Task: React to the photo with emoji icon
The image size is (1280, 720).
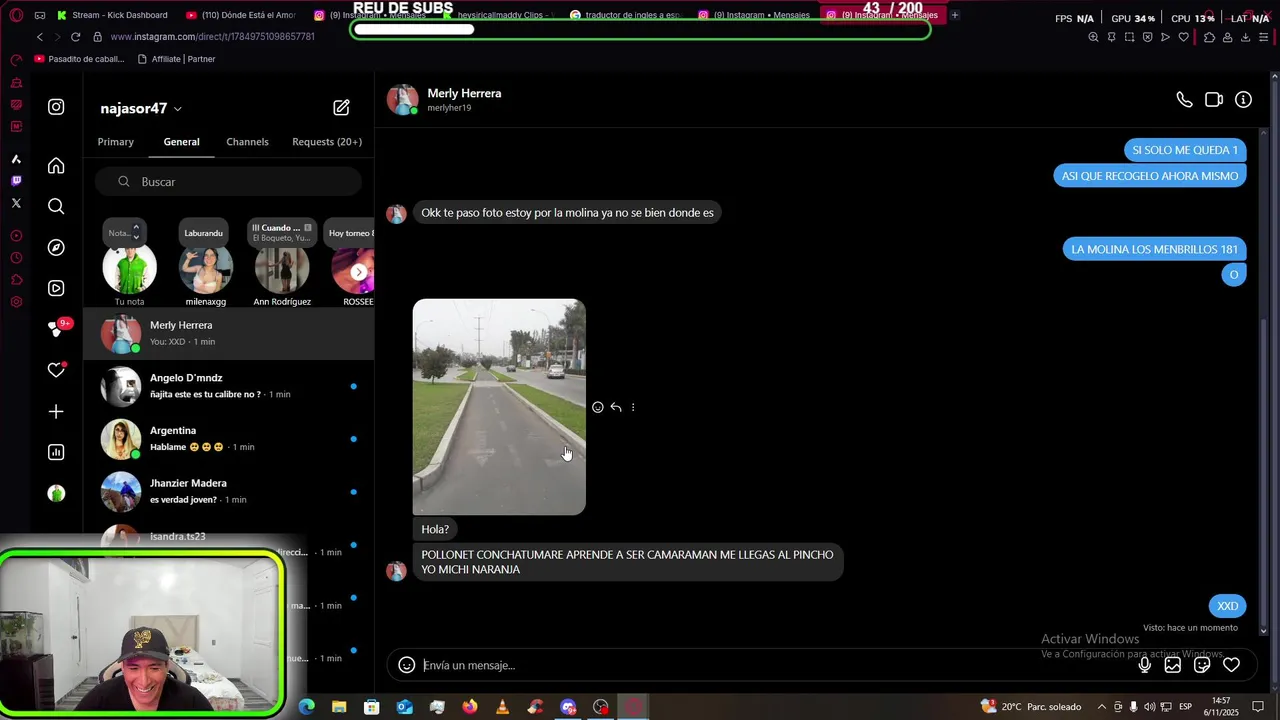Action: [x=598, y=407]
